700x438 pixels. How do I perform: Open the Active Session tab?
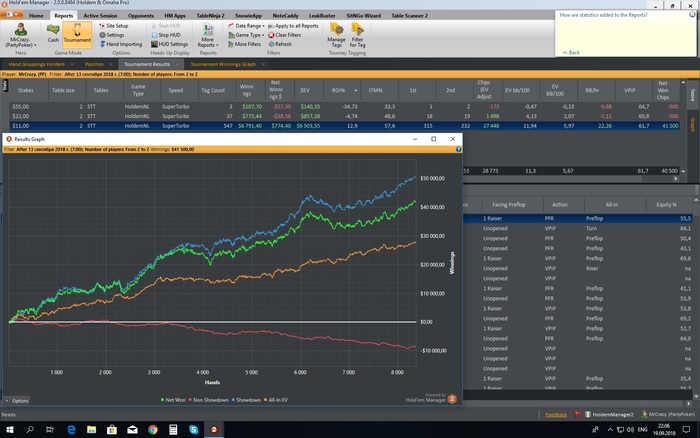(100, 16)
